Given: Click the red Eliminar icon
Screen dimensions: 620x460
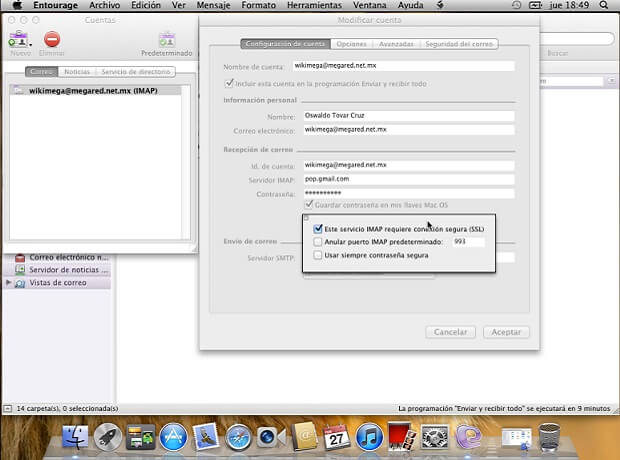Looking at the screenshot, I should pos(52,39).
